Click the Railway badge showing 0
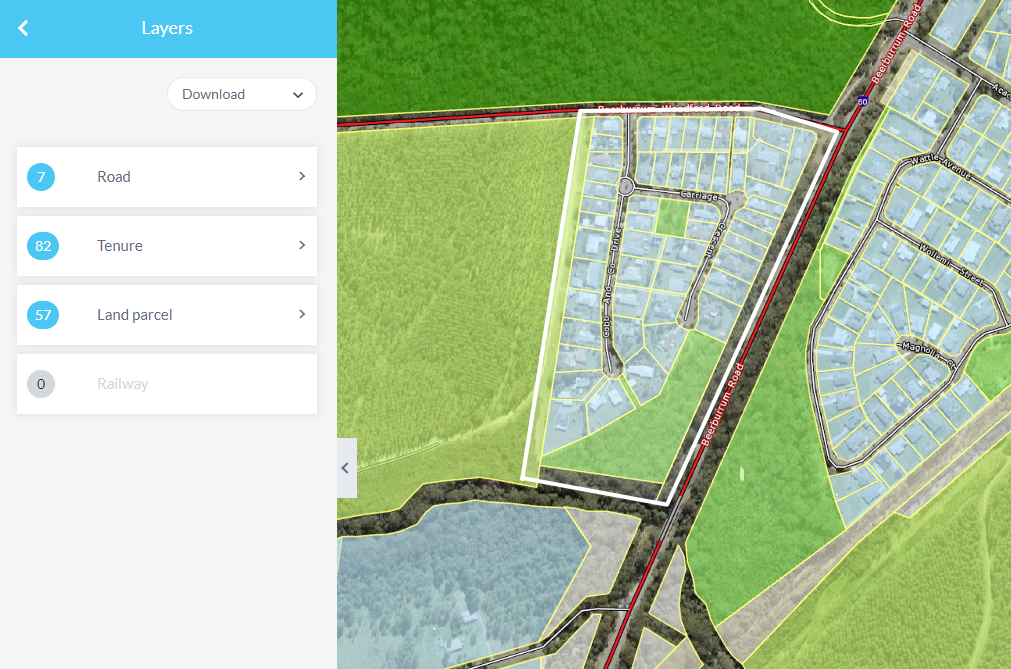The image size is (1011, 669). click(41, 384)
